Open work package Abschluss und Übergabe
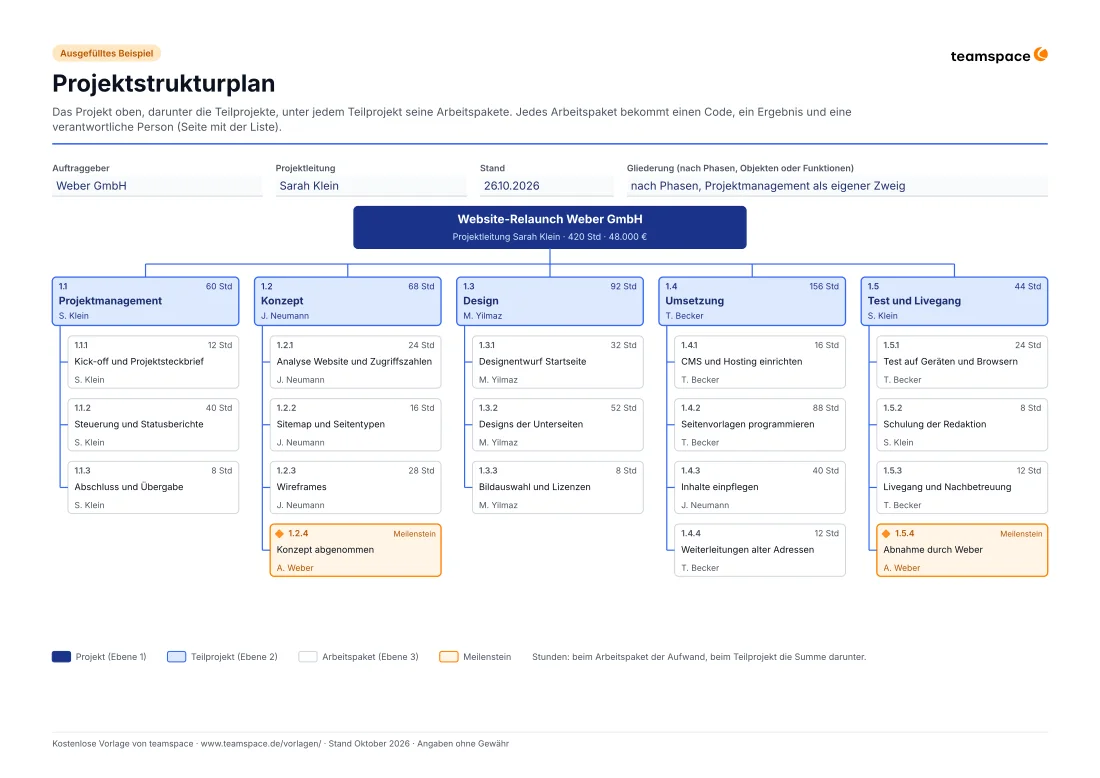 click(x=153, y=488)
